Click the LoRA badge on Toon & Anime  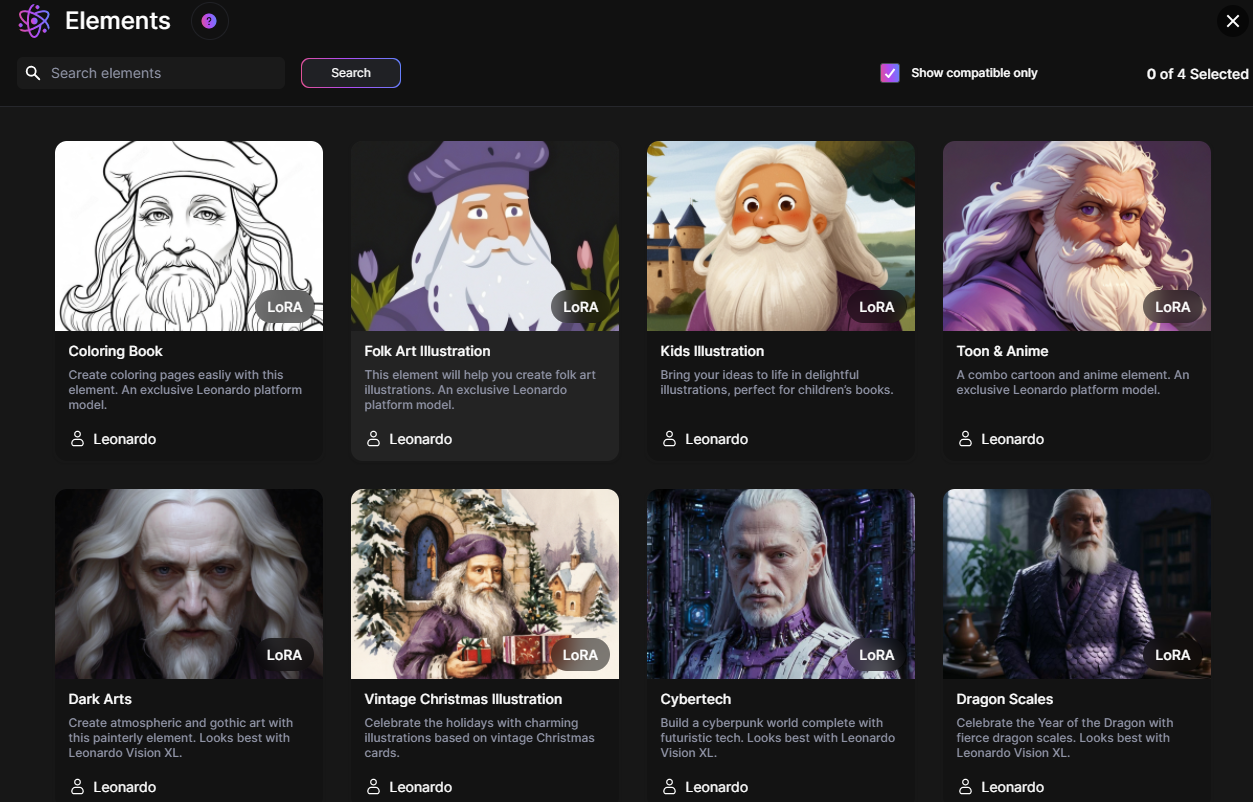click(x=1172, y=307)
